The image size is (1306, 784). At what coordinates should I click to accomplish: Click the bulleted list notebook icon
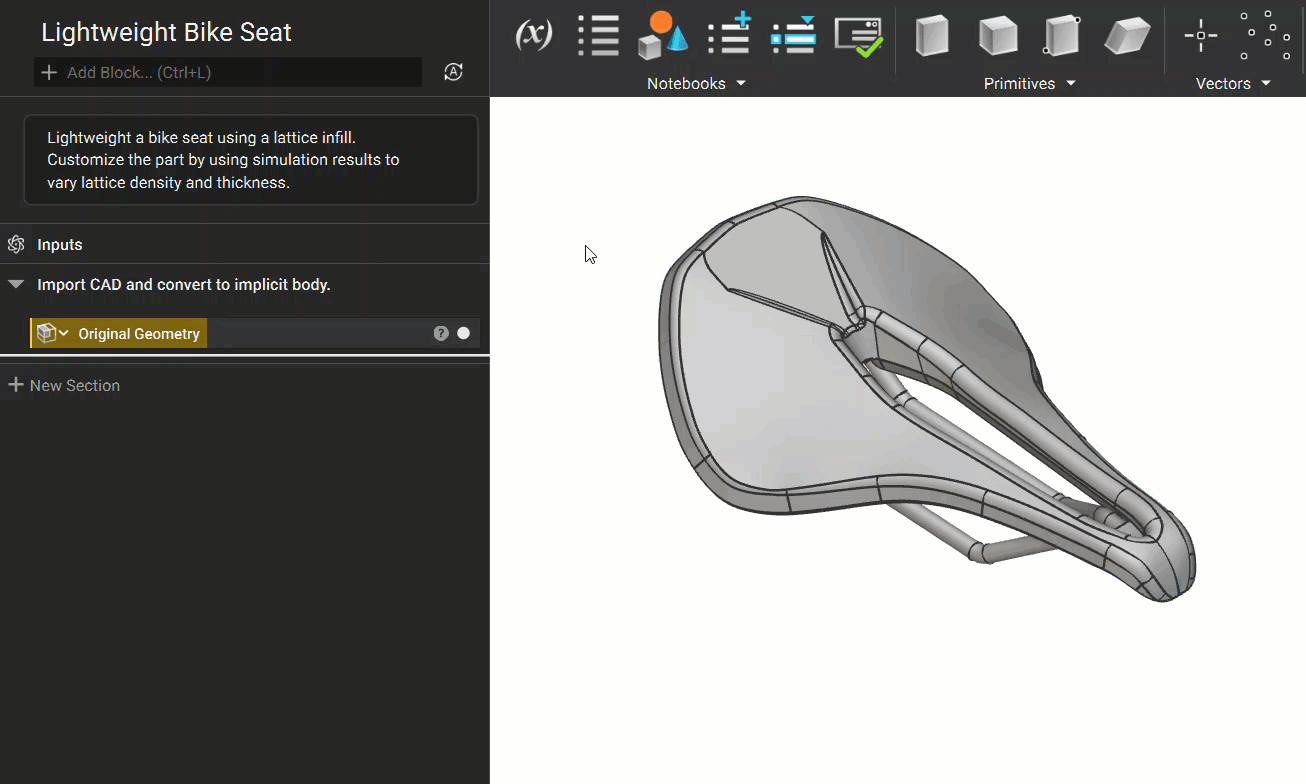(598, 36)
